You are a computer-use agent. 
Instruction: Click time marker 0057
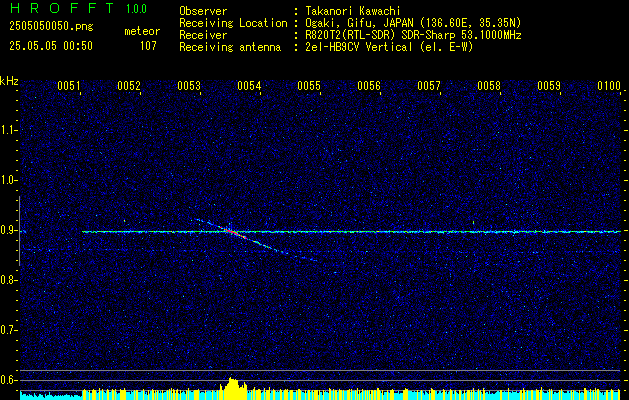pos(429,86)
